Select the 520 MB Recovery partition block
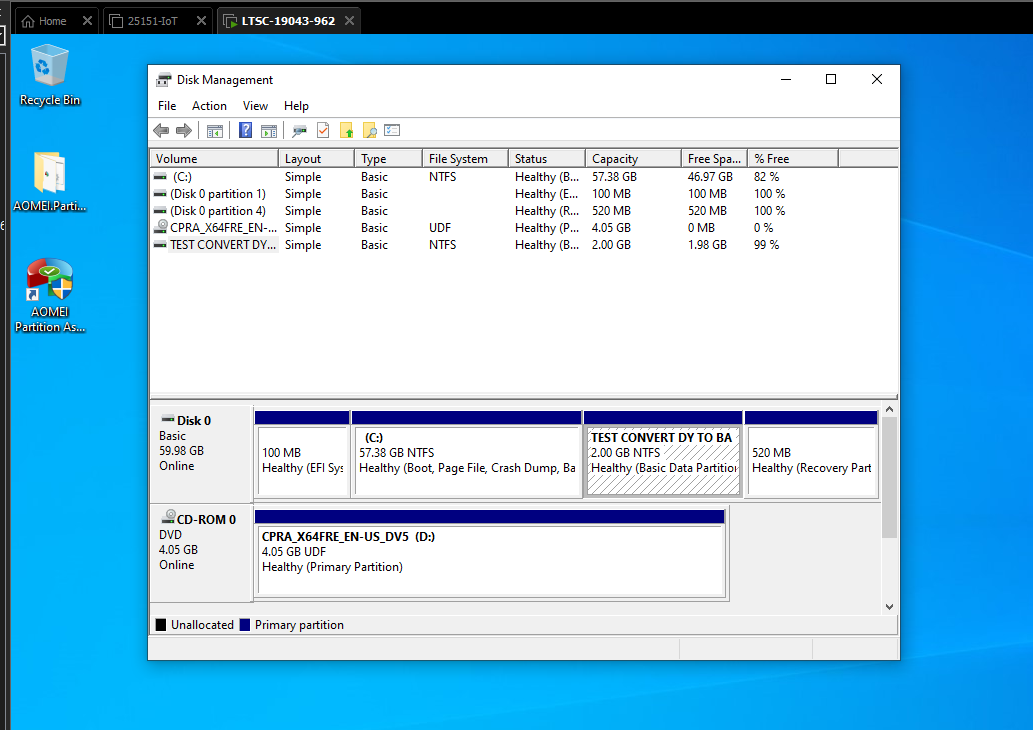This screenshot has width=1033, height=730. [x=812, y=454]
